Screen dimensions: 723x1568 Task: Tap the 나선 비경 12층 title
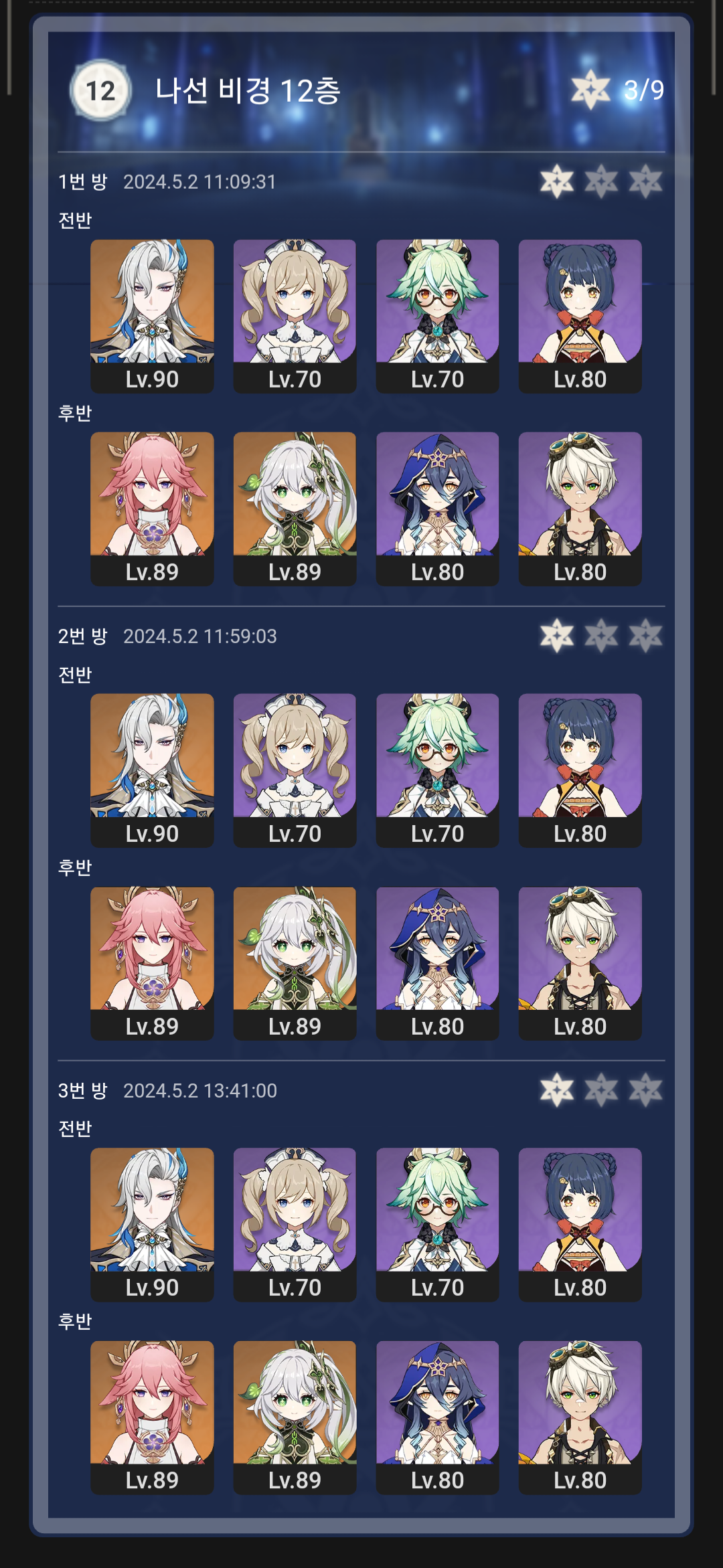[248, 90]
